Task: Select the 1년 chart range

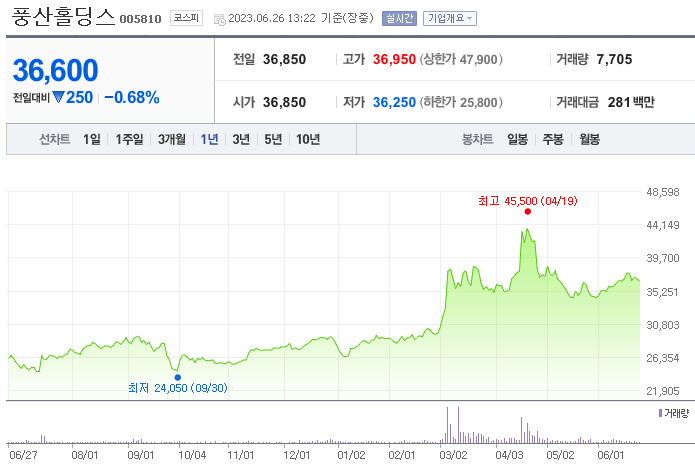Action: pos(209,140)
